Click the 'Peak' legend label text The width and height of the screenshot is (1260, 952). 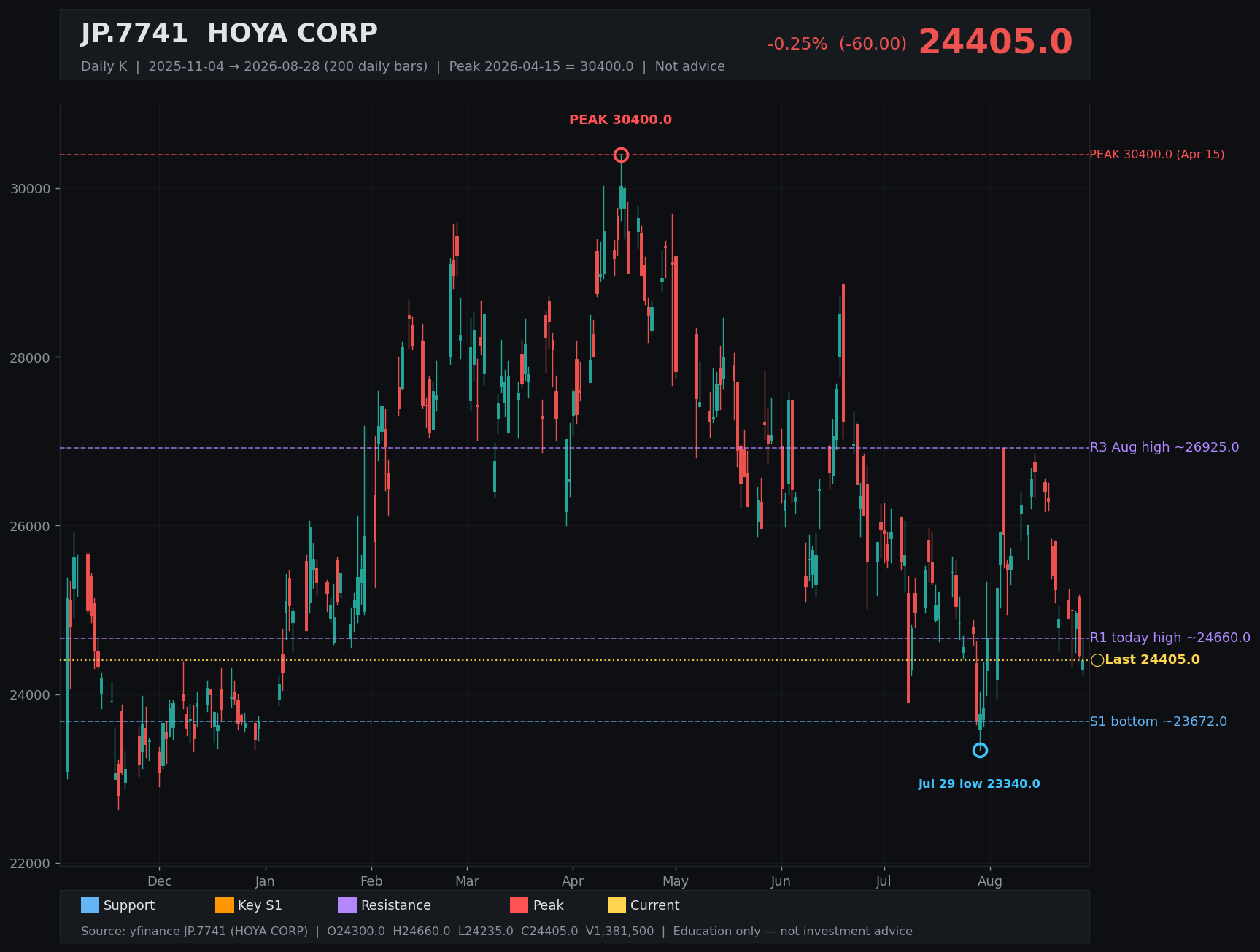[549, 905]
